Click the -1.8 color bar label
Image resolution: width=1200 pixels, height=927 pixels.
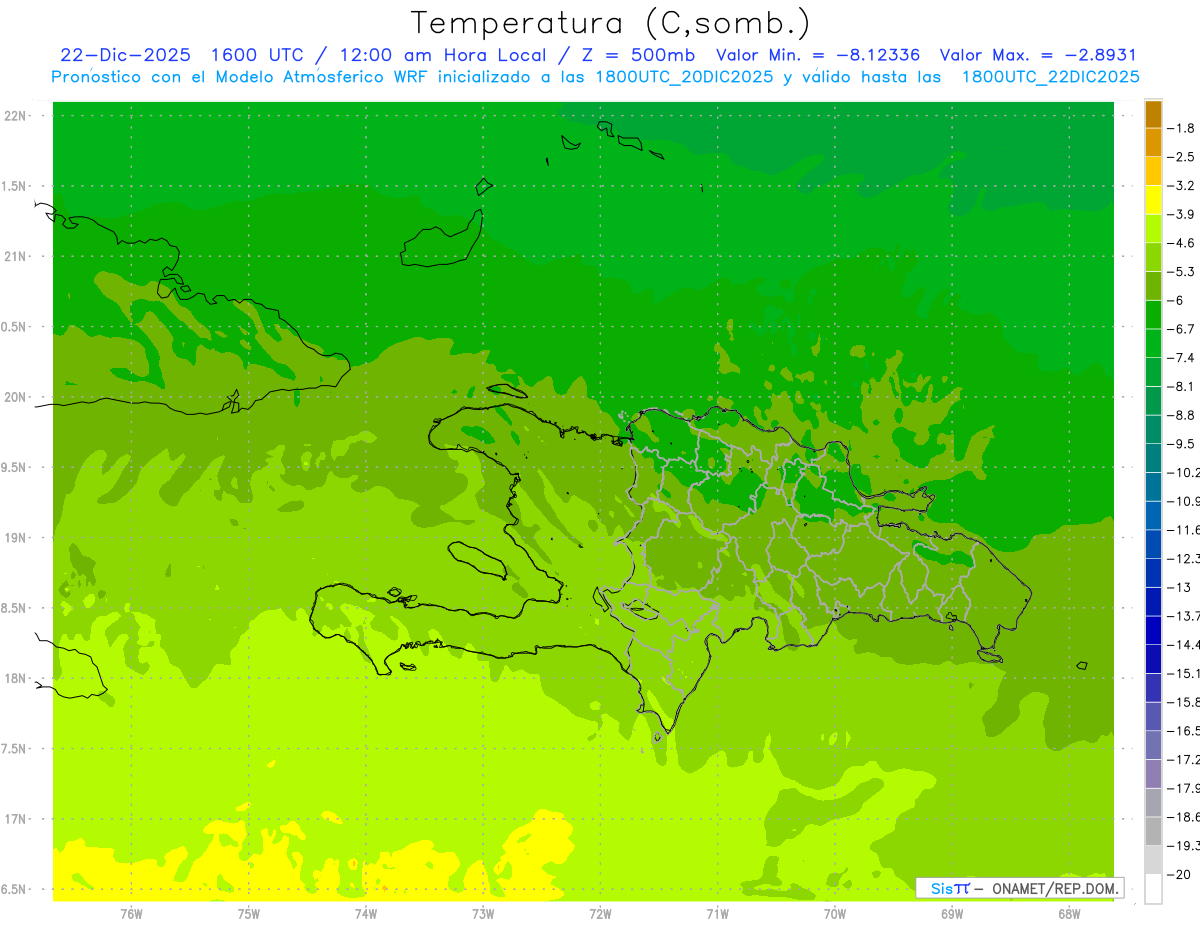pyautogui.click(x=1181, y=128)
